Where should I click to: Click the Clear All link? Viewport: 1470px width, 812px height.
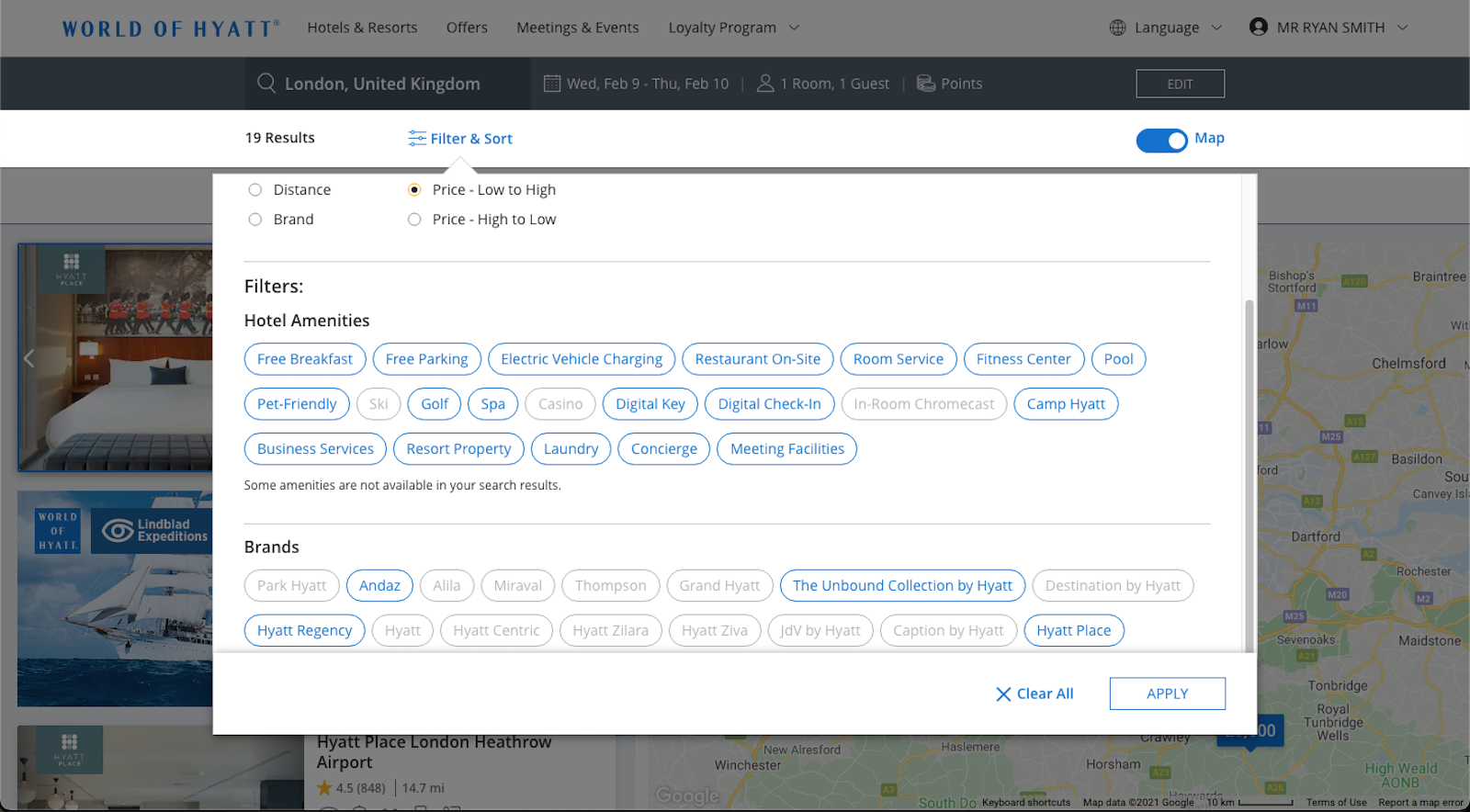(1045, 694)
